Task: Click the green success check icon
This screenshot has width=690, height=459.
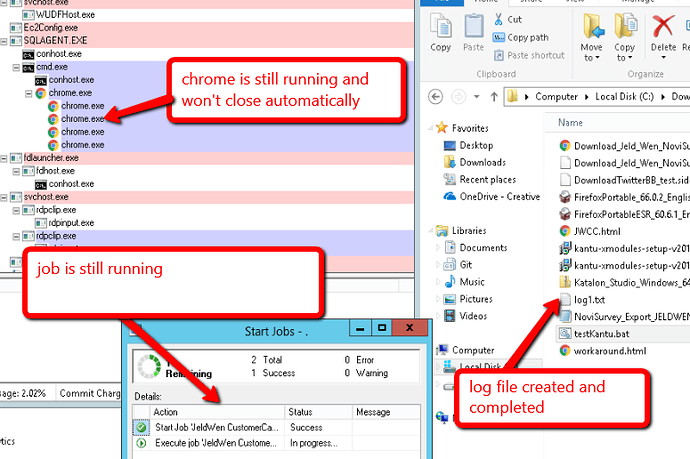Action: pos(141,427)
